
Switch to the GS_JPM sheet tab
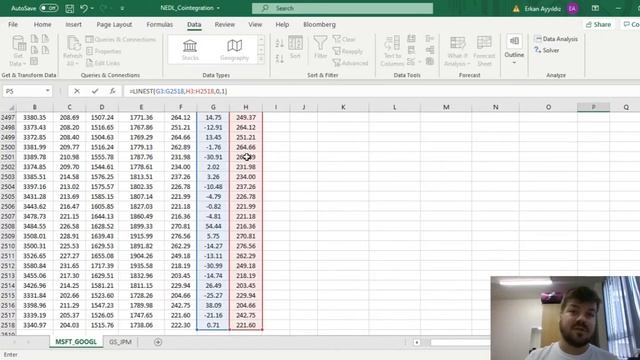tap(120, 342)
